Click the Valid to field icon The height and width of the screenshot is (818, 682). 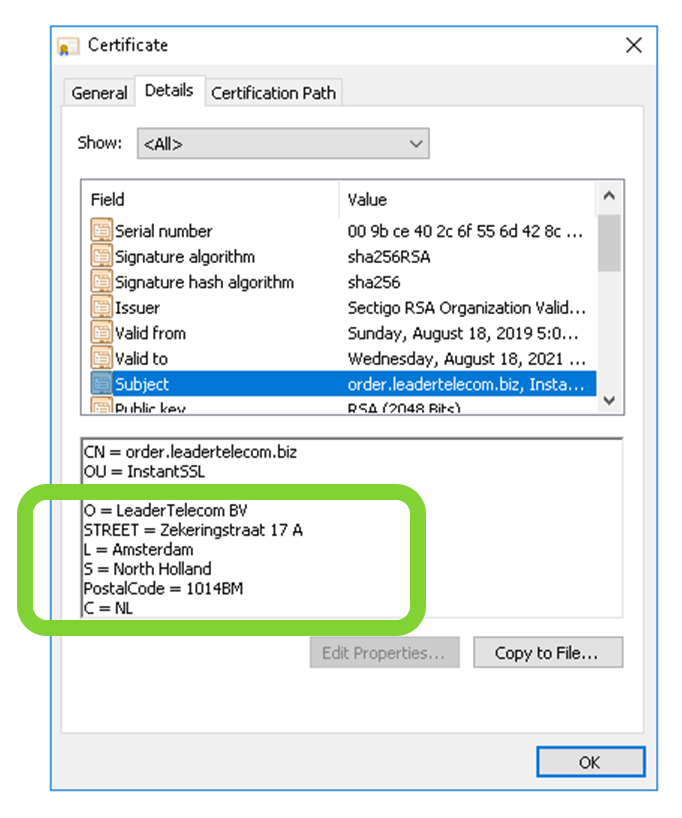pos(101,358)
